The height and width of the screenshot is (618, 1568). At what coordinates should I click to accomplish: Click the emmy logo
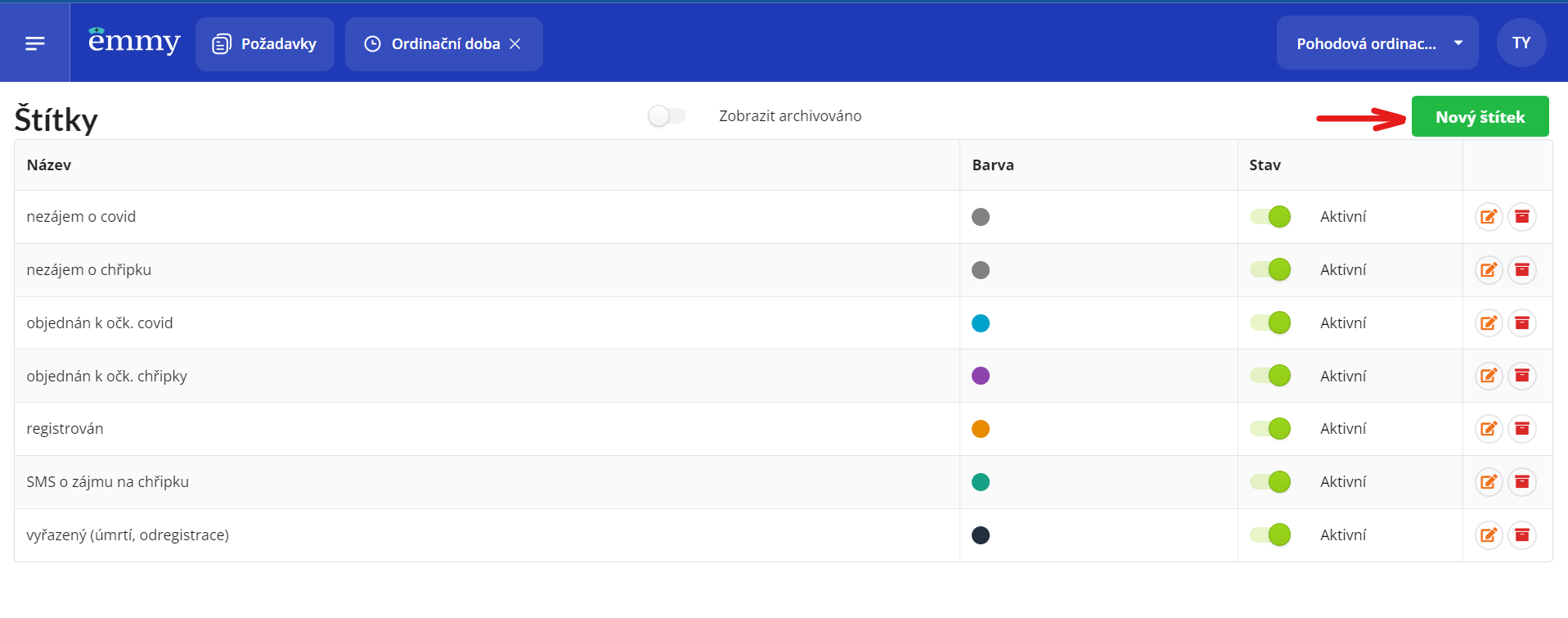tap(134, 41)
